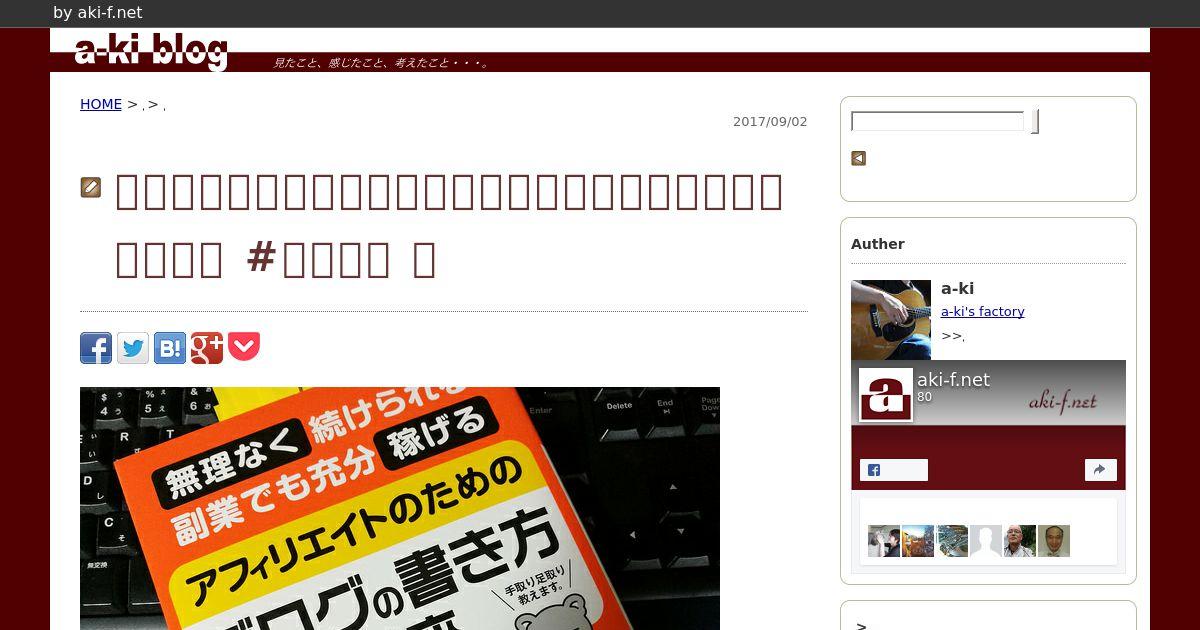Open the last Facebook follower avatar
Viewport: 1200px width, 630px height.
[1054, 541]
